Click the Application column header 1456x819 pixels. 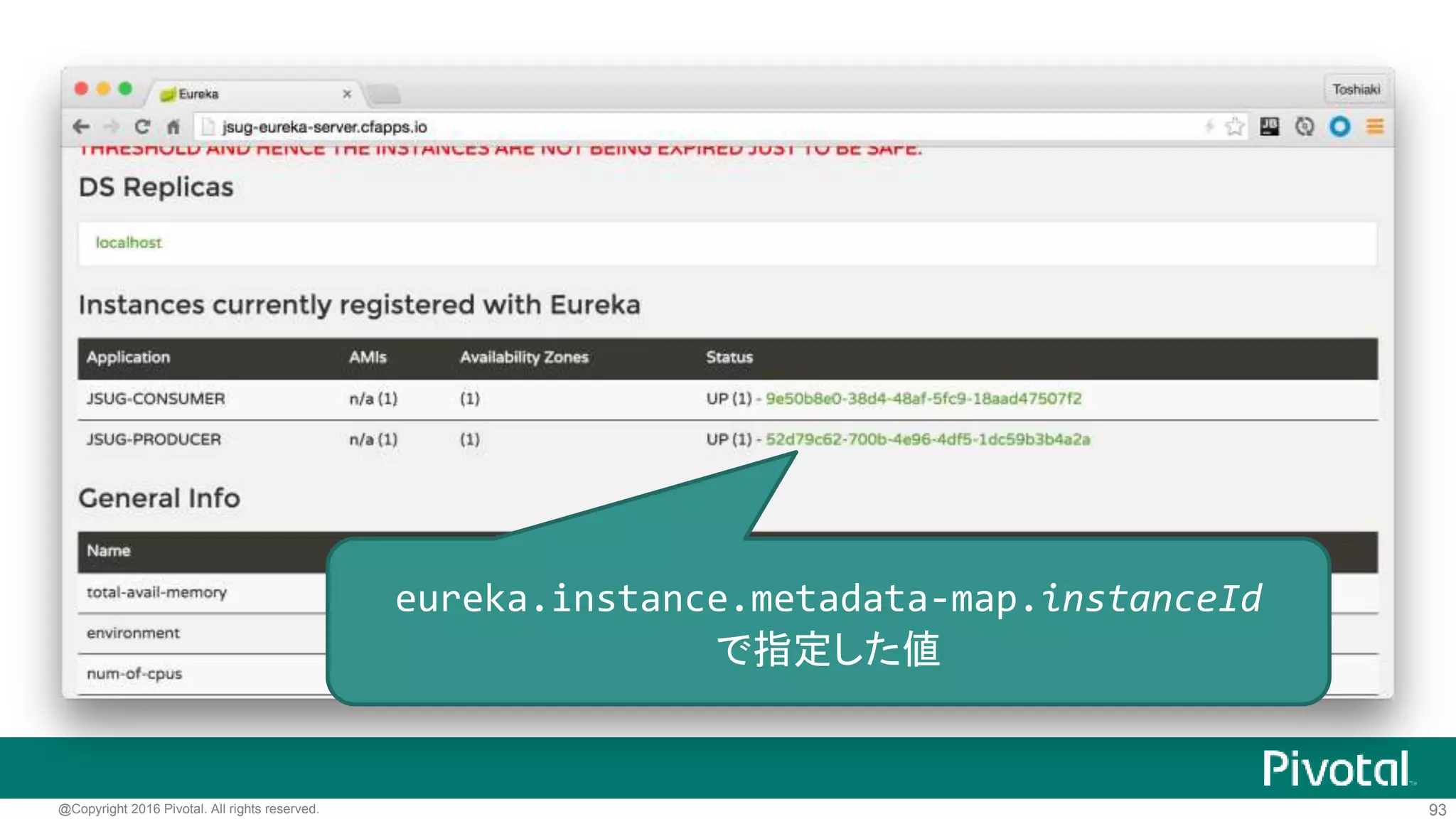pos(128,357)
